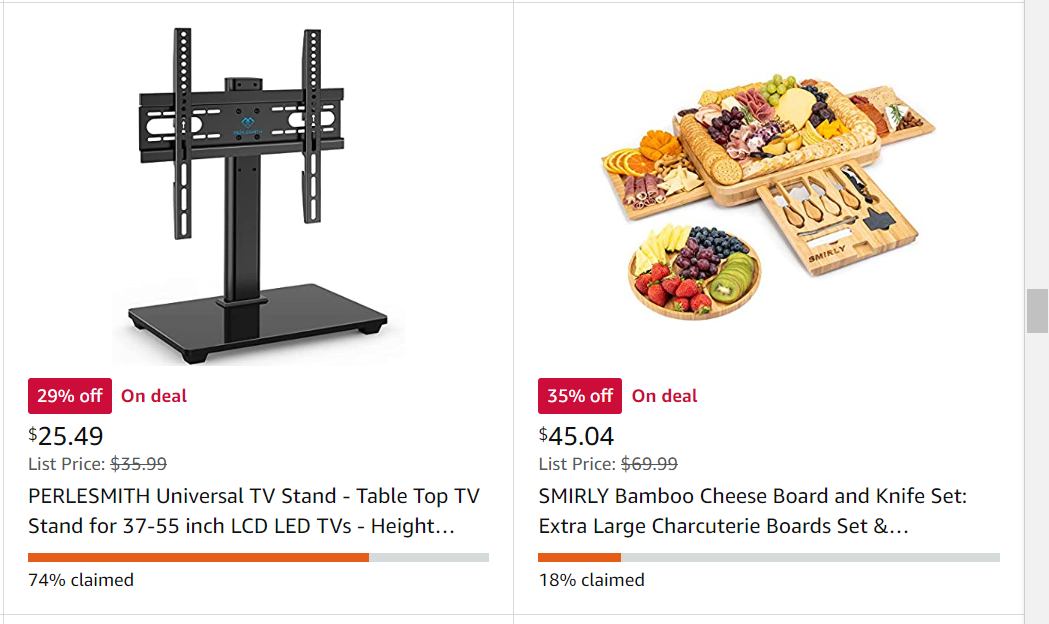Open the SMIRLY cheese board product image
The width and height of the screenshot is (1049, 624).
767,195
